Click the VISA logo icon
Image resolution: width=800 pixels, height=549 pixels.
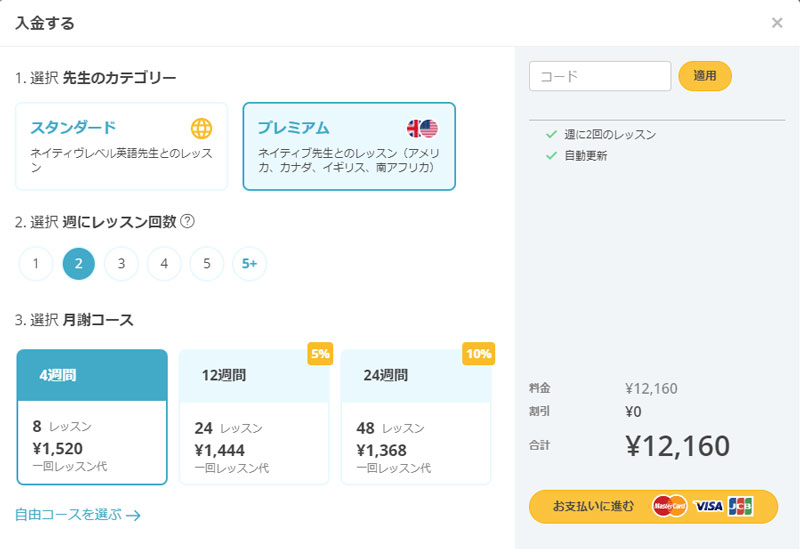click(708, 506)
